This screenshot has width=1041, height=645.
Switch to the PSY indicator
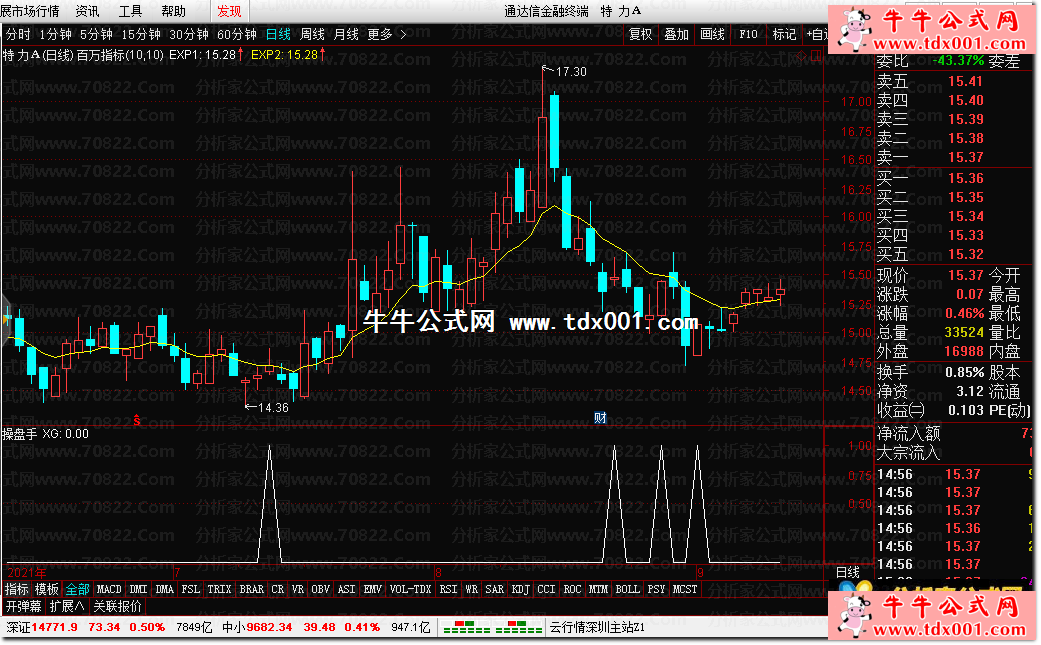pos(656,589)
